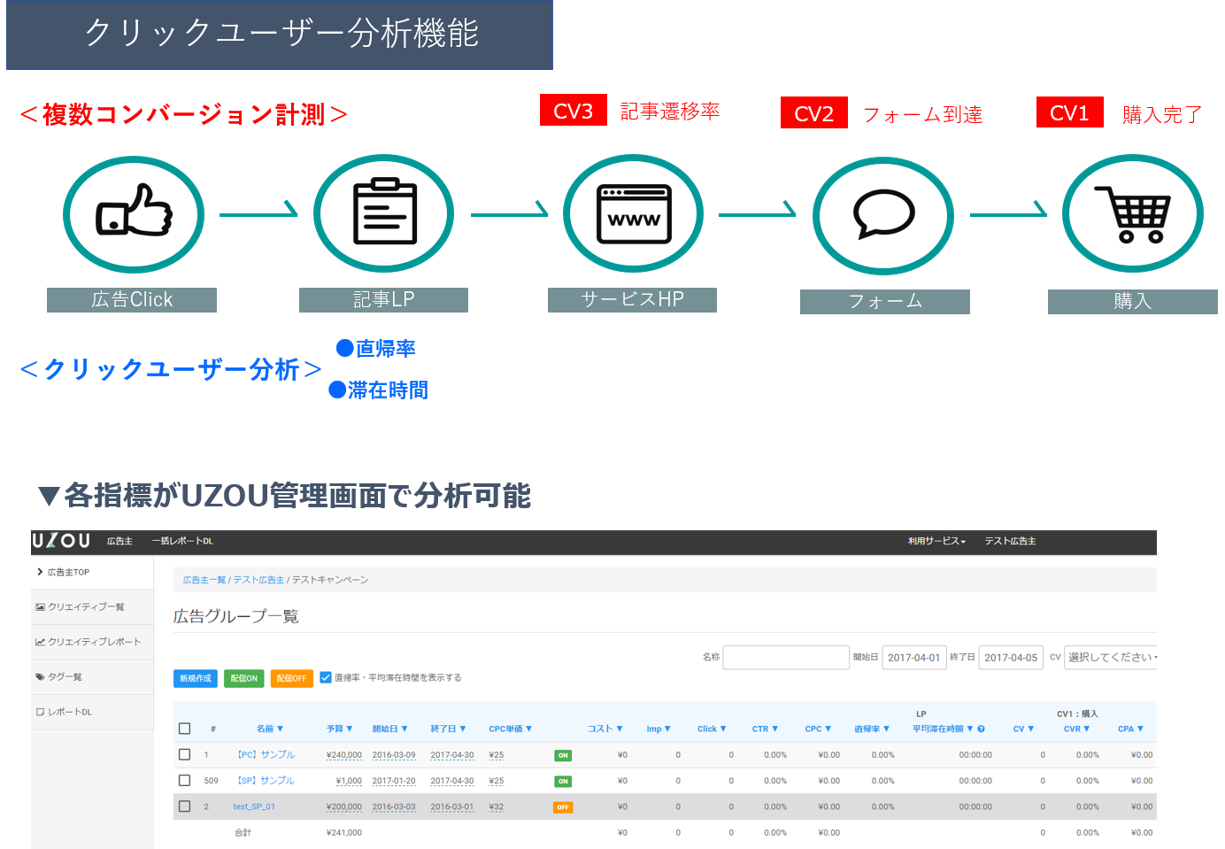Open the CV 選択してください dropdown
Image resolution: width=1225 pixels, height=849 pixels.
1111,658
